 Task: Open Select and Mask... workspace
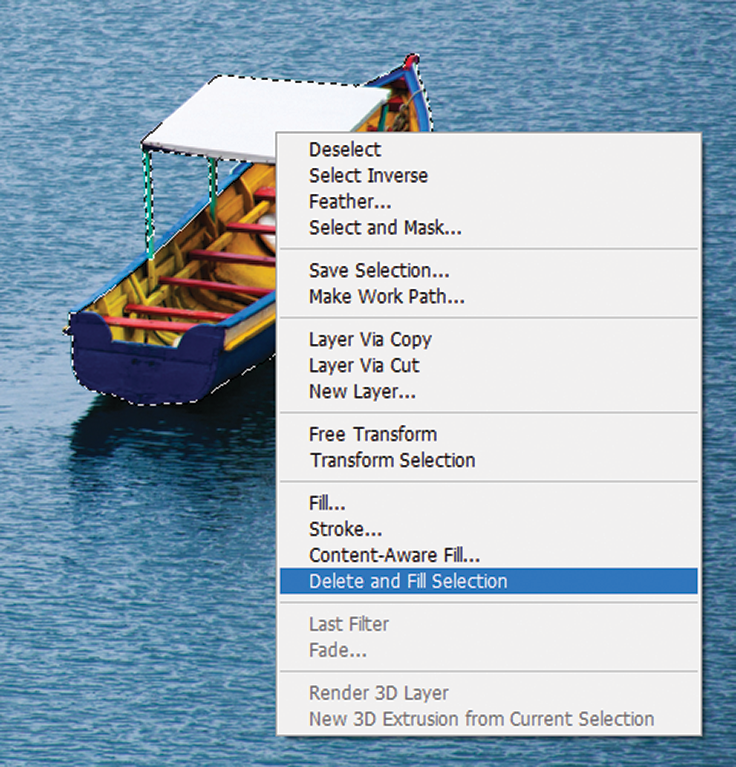tap(385, 228)
